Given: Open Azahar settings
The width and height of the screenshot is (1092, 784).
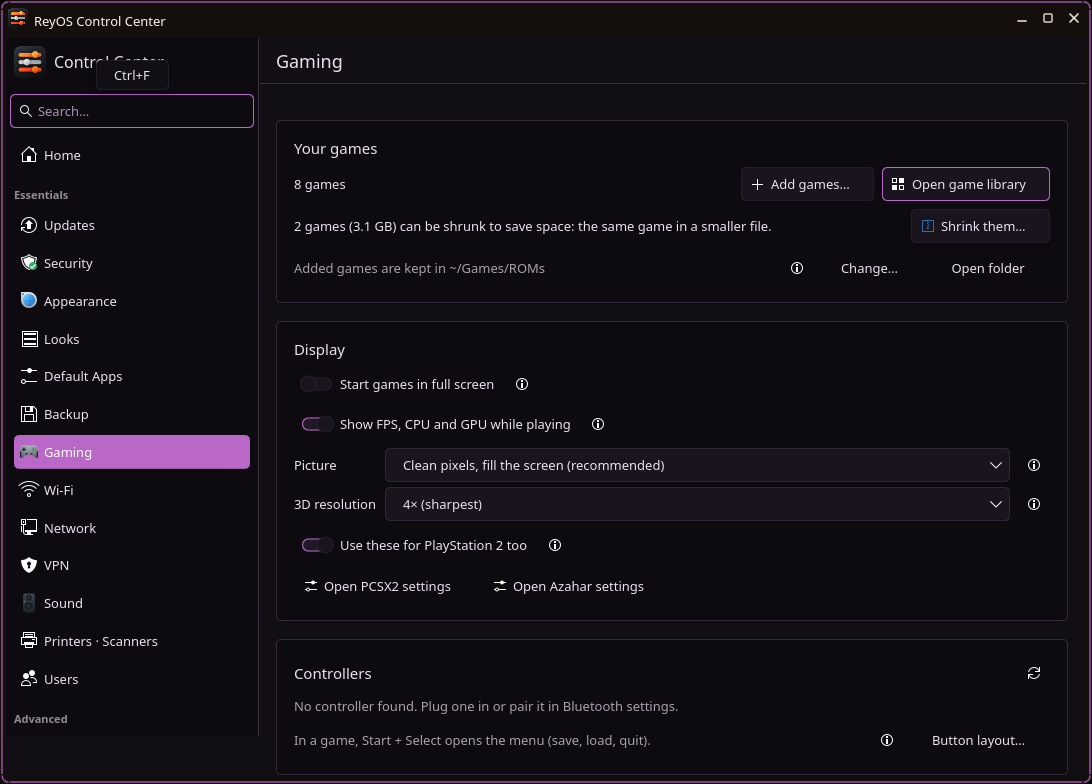Looking at the screenshot, I should pyautogui.click(x=568, y=586).
